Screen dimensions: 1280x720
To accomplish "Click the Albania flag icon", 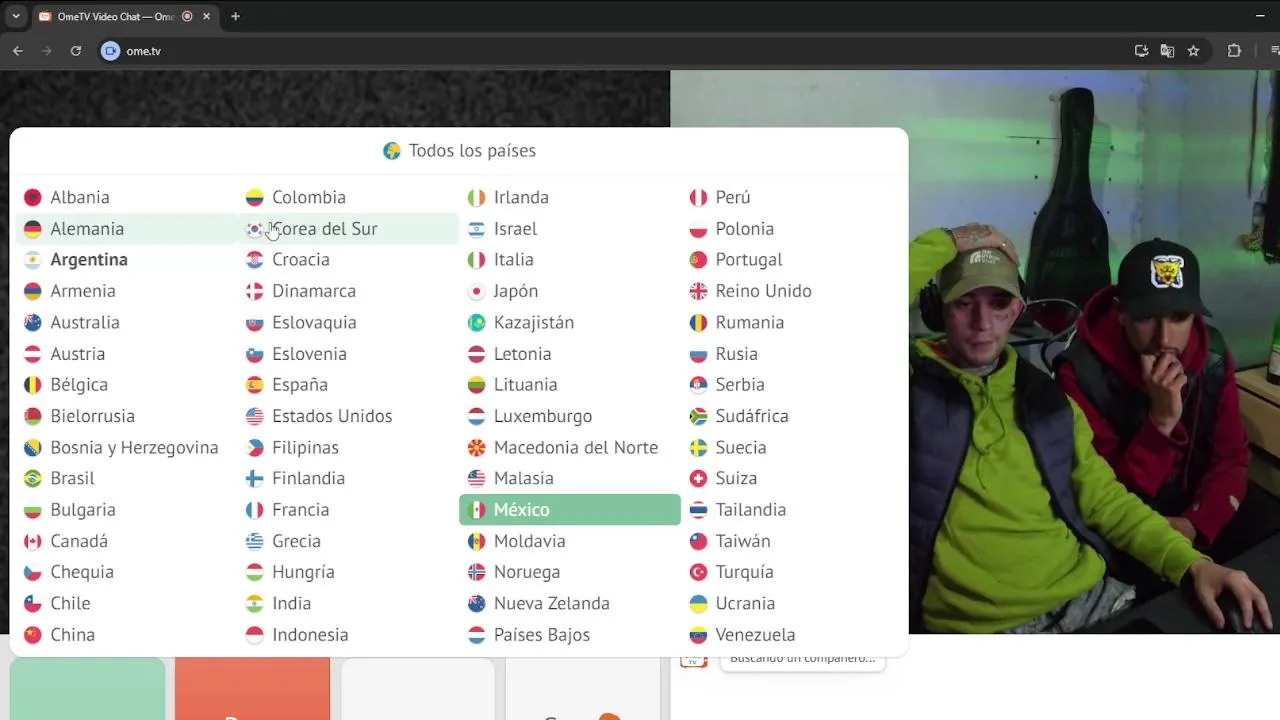I will pos(32,198).
